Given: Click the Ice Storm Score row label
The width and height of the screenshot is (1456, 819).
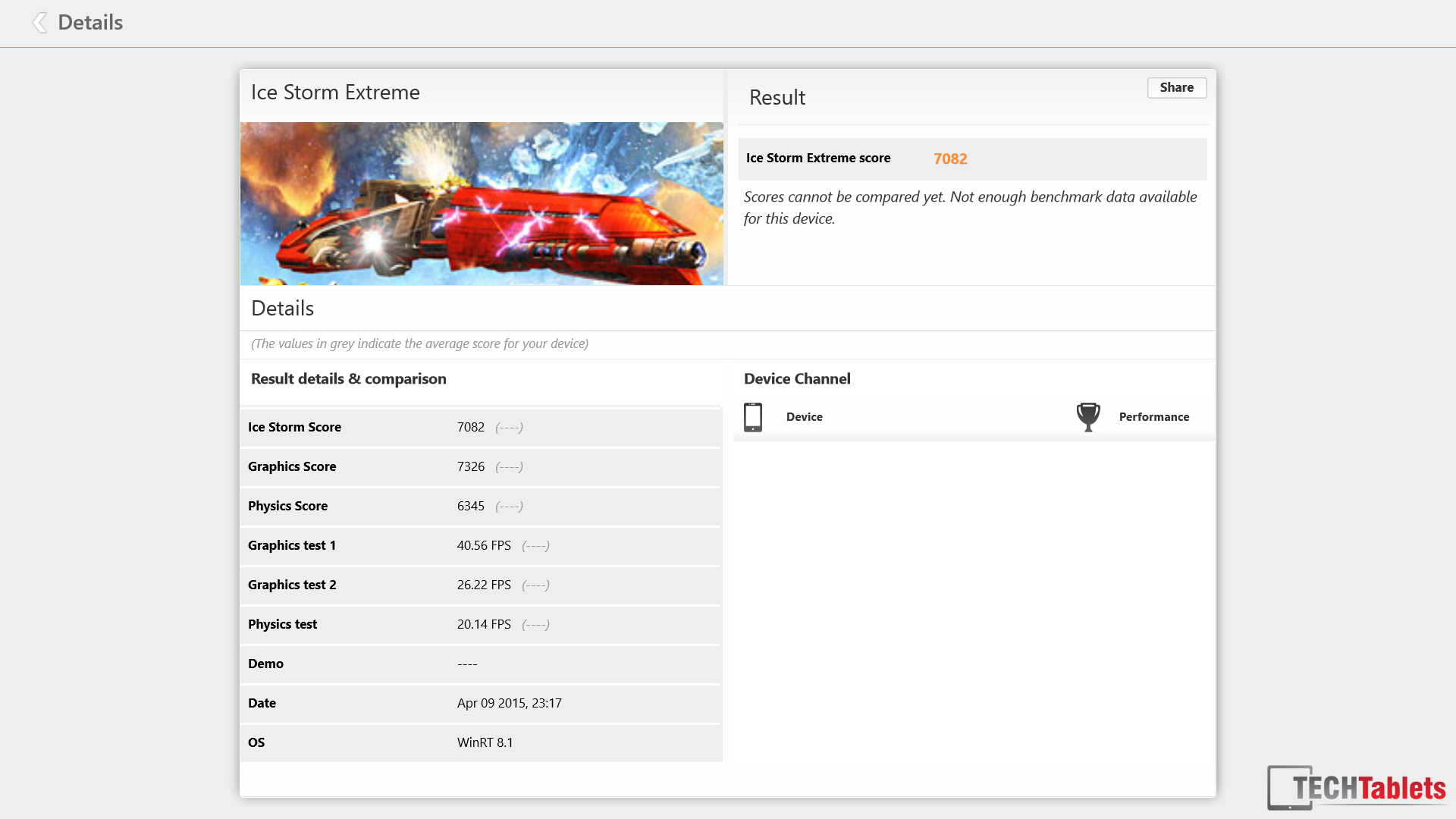Looking at the screenshot, I should tap(294, 427).
